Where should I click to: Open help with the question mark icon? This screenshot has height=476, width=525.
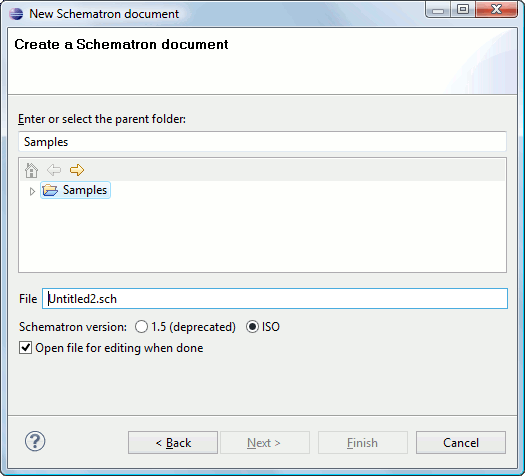point(35,441)
